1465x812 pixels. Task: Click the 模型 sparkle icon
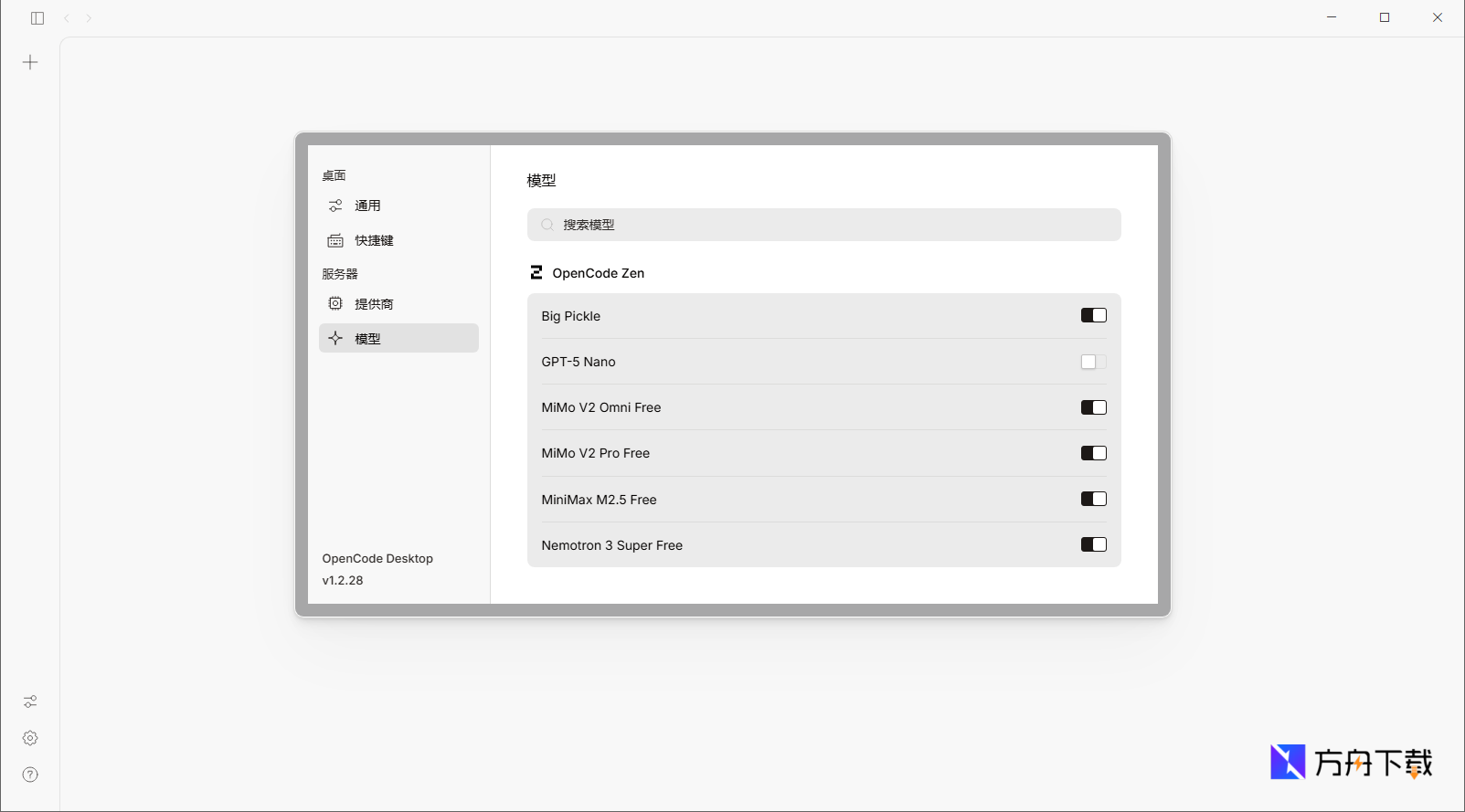click(335, 338)
